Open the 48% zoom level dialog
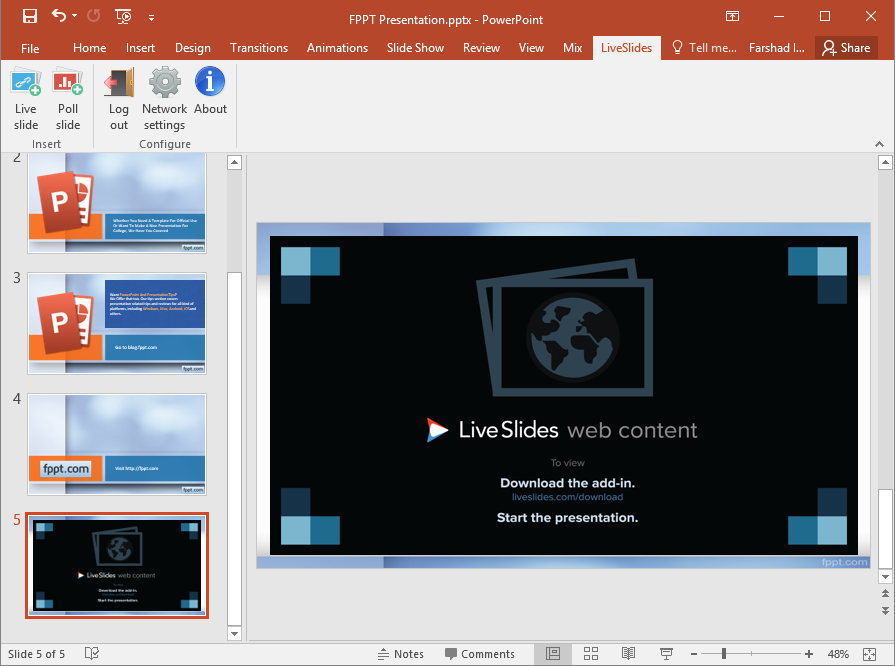 (x=838, y=654)
